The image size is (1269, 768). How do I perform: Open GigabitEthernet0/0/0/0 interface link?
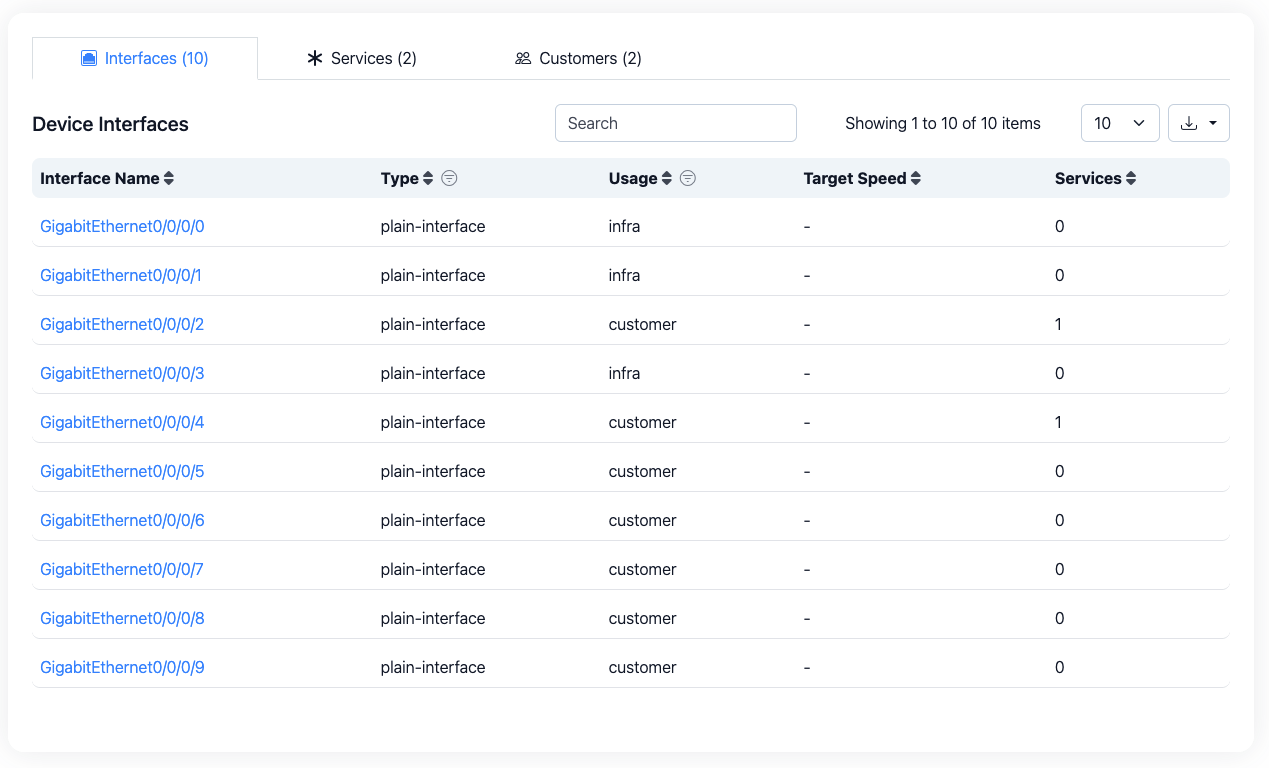click(122, 226)
